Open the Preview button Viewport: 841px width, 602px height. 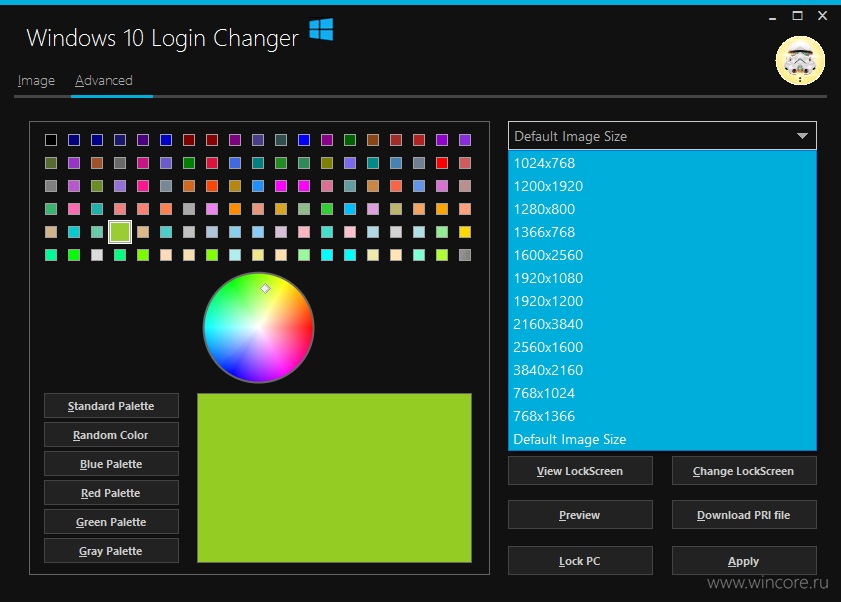click(580, 515)
